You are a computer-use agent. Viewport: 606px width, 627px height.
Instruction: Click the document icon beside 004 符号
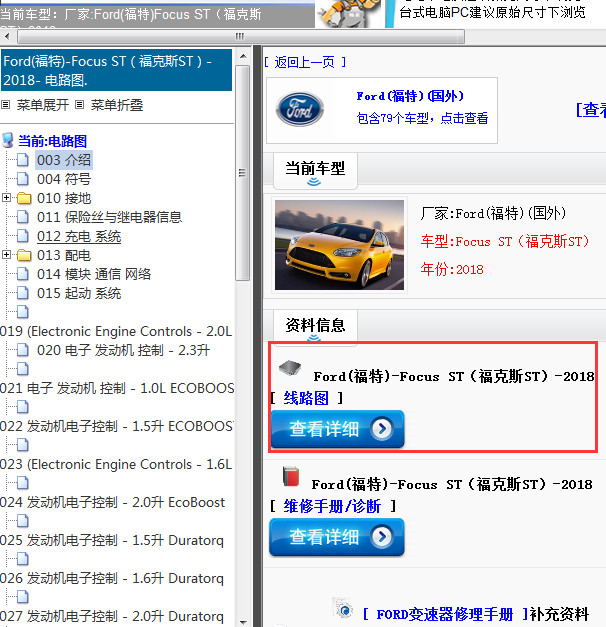[x=23, y=179]
